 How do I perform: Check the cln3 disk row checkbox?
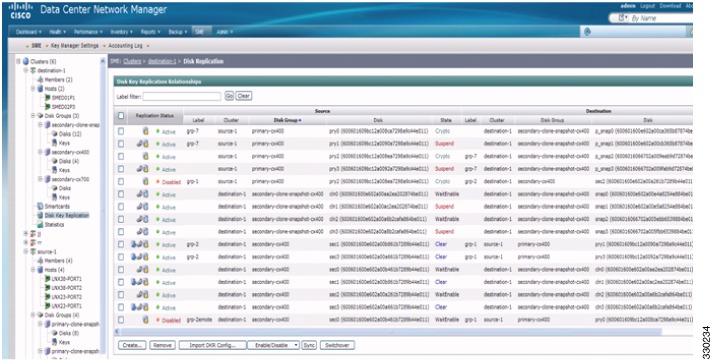coord(121,232)
